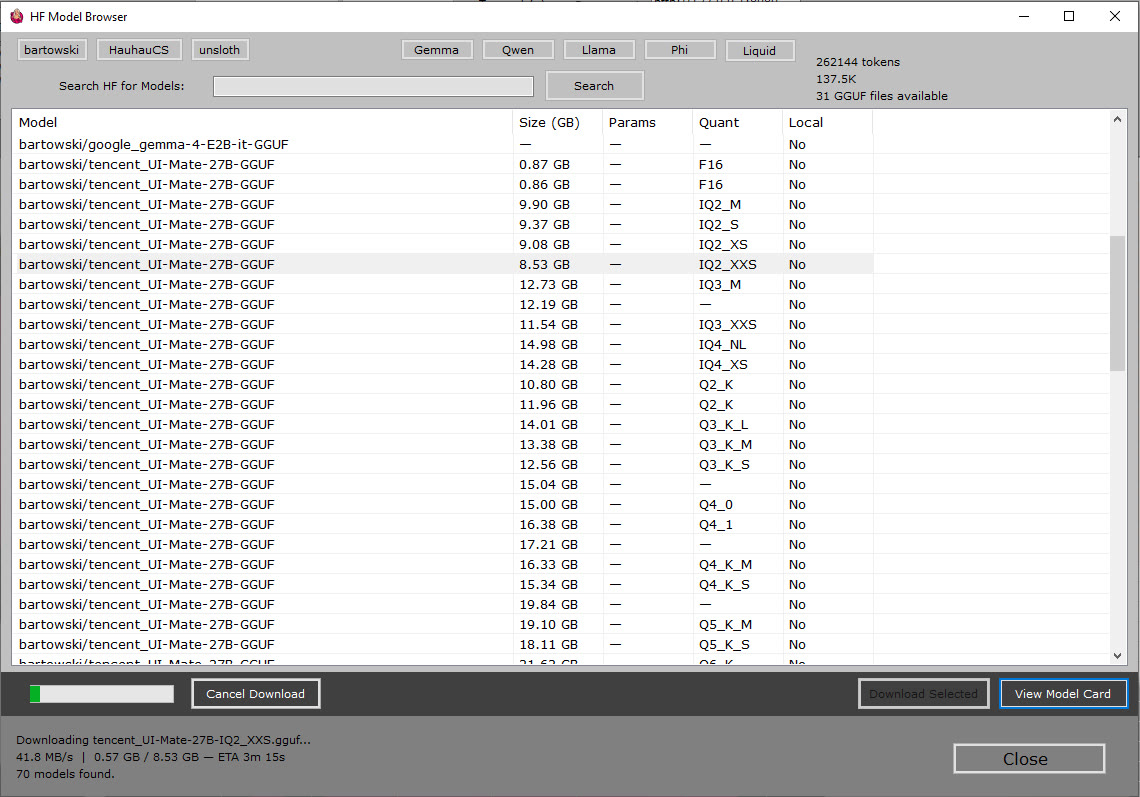Show Qwen models

click(x=518, y=49)
